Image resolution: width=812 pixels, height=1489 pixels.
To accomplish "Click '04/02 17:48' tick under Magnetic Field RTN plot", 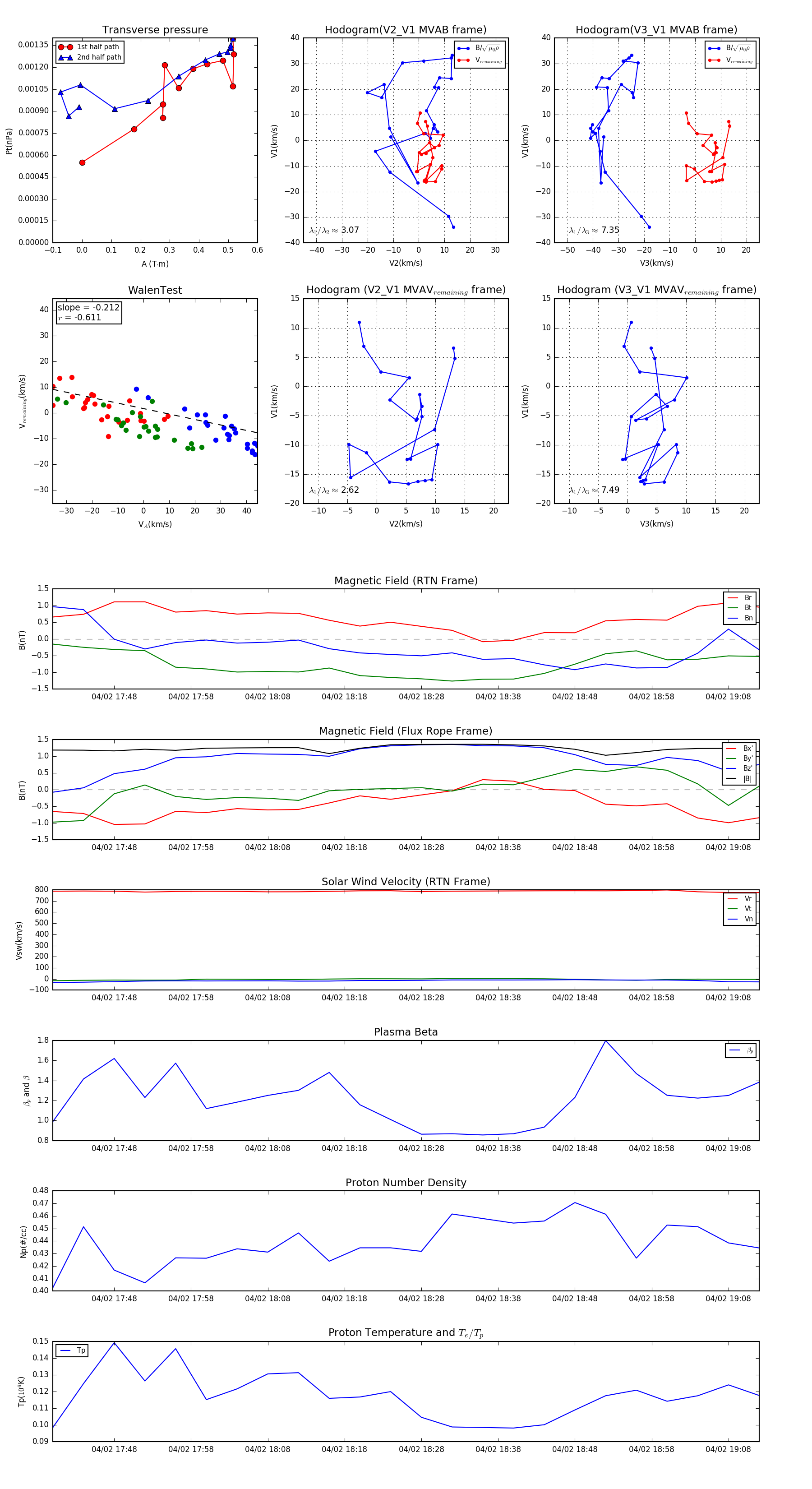I will [x=114, y=697].
